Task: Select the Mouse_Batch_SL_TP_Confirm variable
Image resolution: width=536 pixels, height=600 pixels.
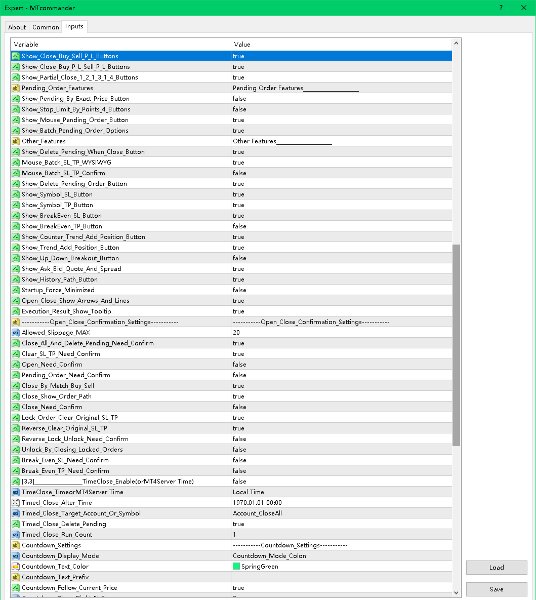Action: coord(63,173)
